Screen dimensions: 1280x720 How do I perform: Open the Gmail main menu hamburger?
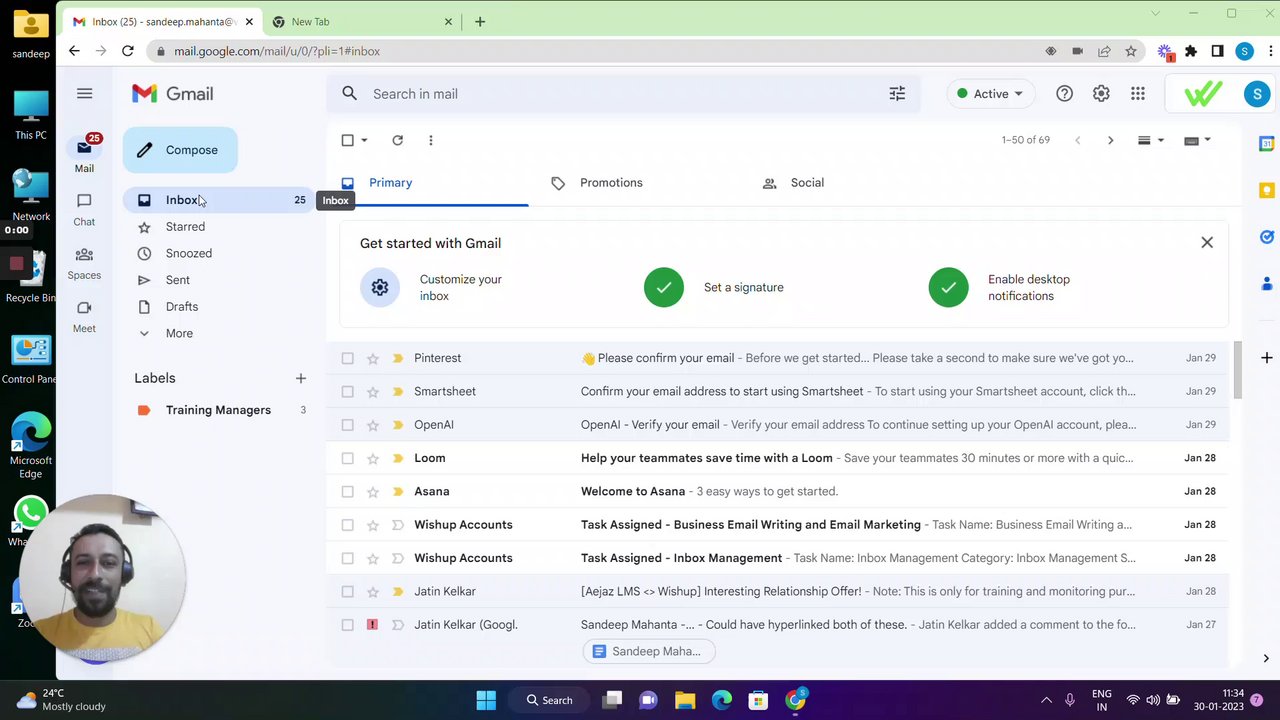85,94
